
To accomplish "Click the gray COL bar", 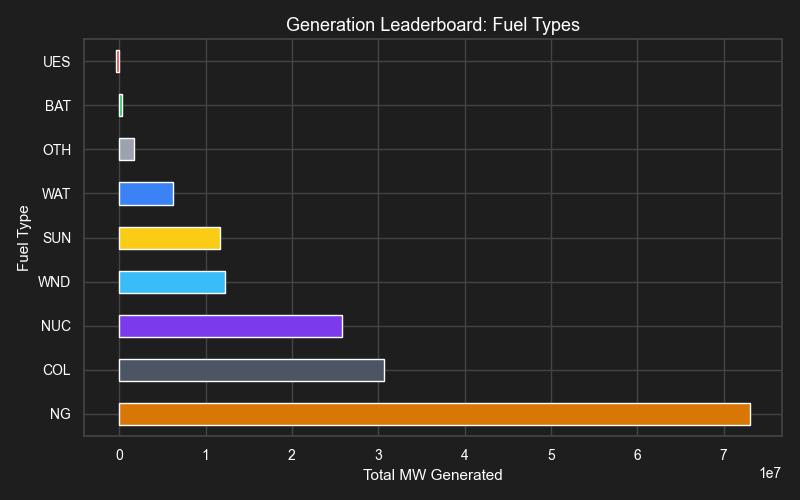I will 252,370.
